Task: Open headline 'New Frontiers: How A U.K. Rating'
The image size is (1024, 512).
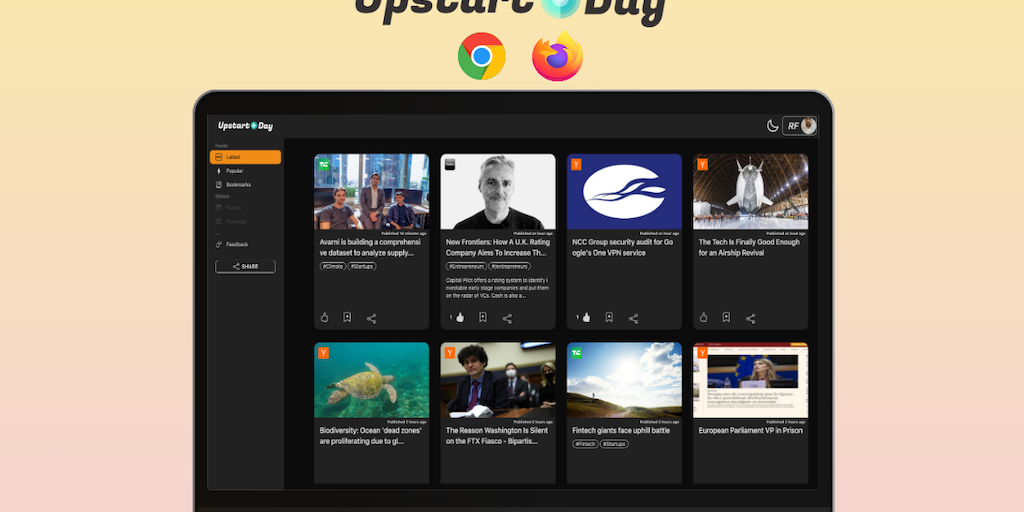Action: [x=496, y=248]
